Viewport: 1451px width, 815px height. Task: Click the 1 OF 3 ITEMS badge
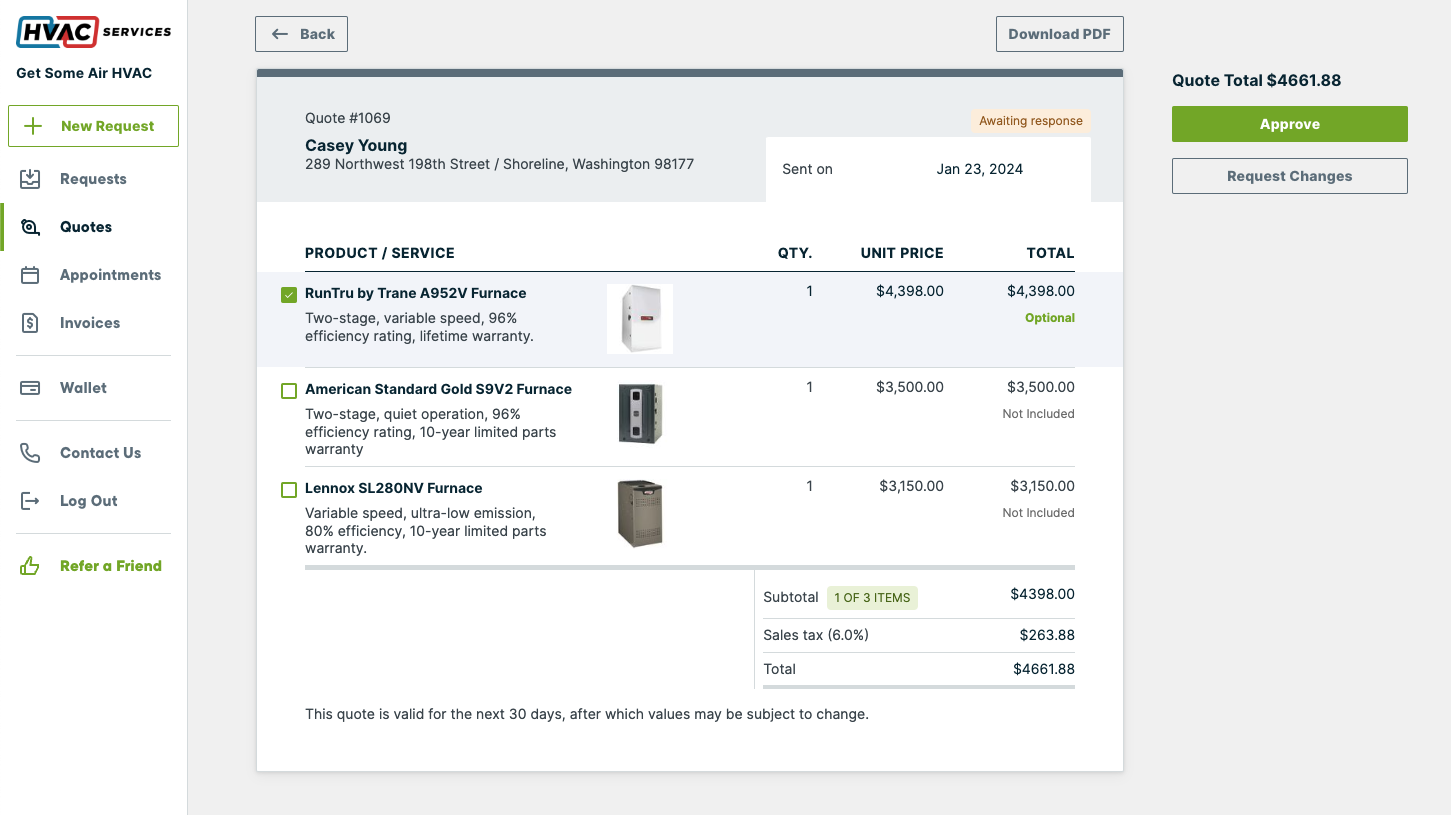tap(873, 598)
